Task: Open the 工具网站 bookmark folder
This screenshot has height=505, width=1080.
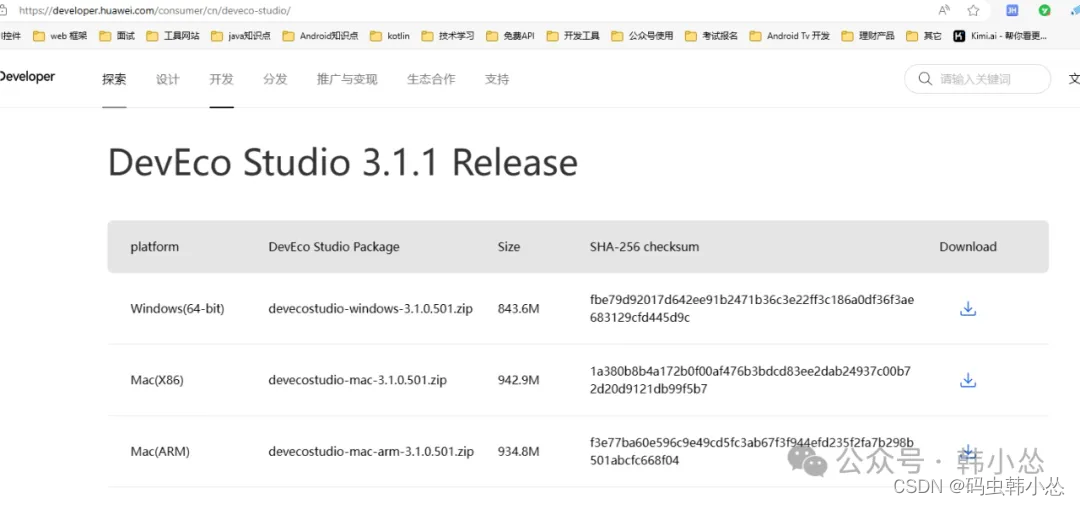Action: point(173,36)
